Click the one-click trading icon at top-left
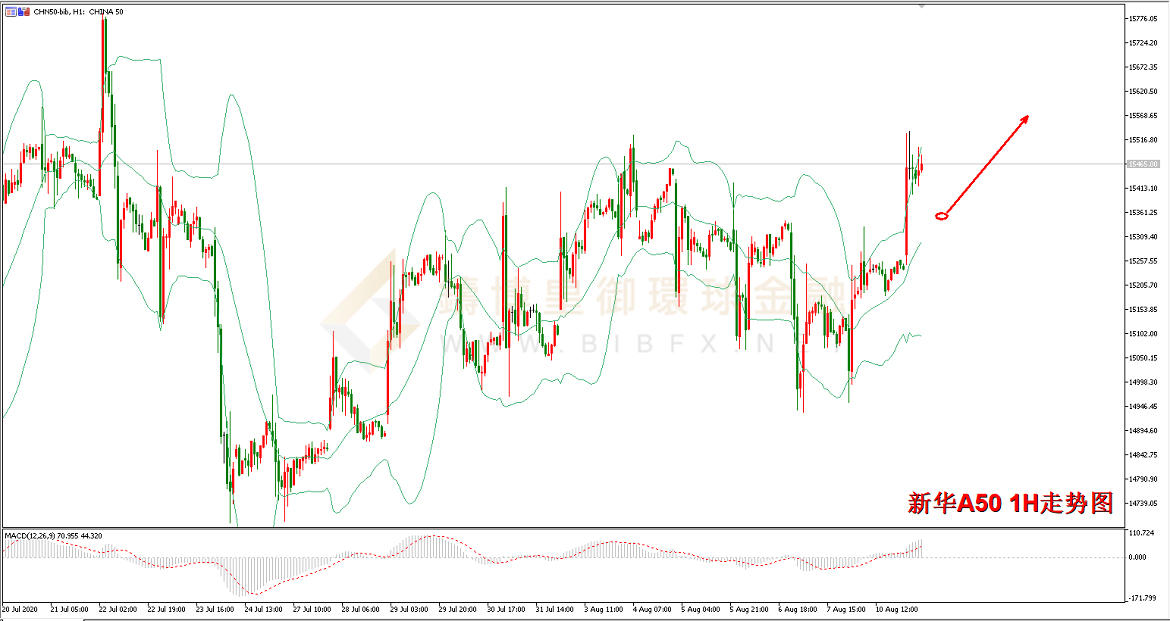 [10, 10]
